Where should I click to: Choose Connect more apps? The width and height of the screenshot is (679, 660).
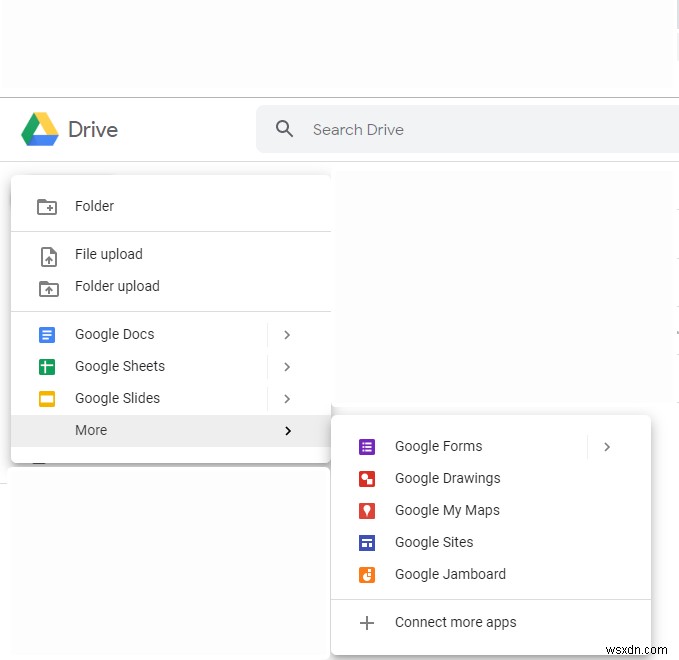[x=491, y=622]
